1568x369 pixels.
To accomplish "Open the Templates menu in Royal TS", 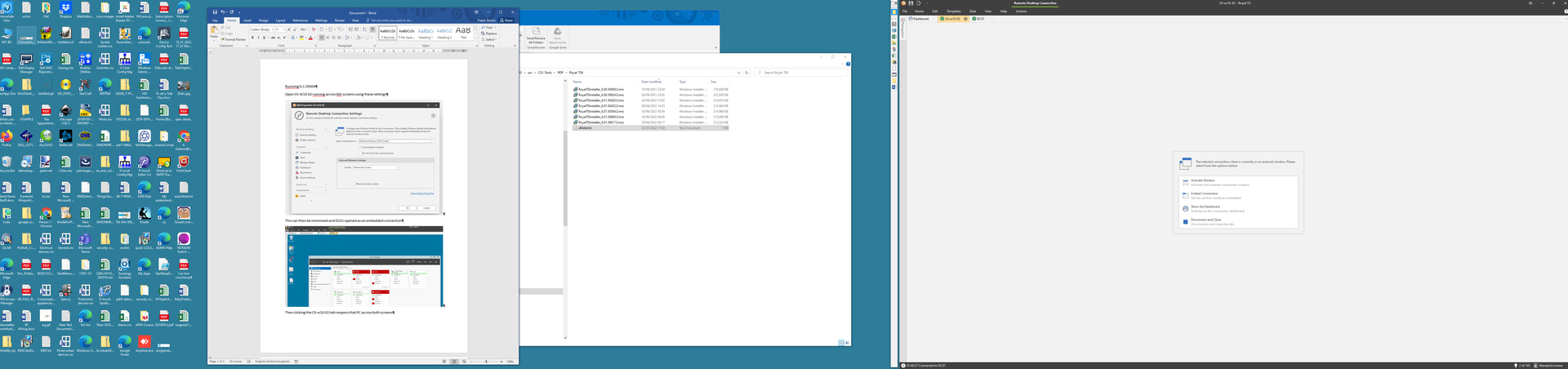I will [x=953, y=11].
